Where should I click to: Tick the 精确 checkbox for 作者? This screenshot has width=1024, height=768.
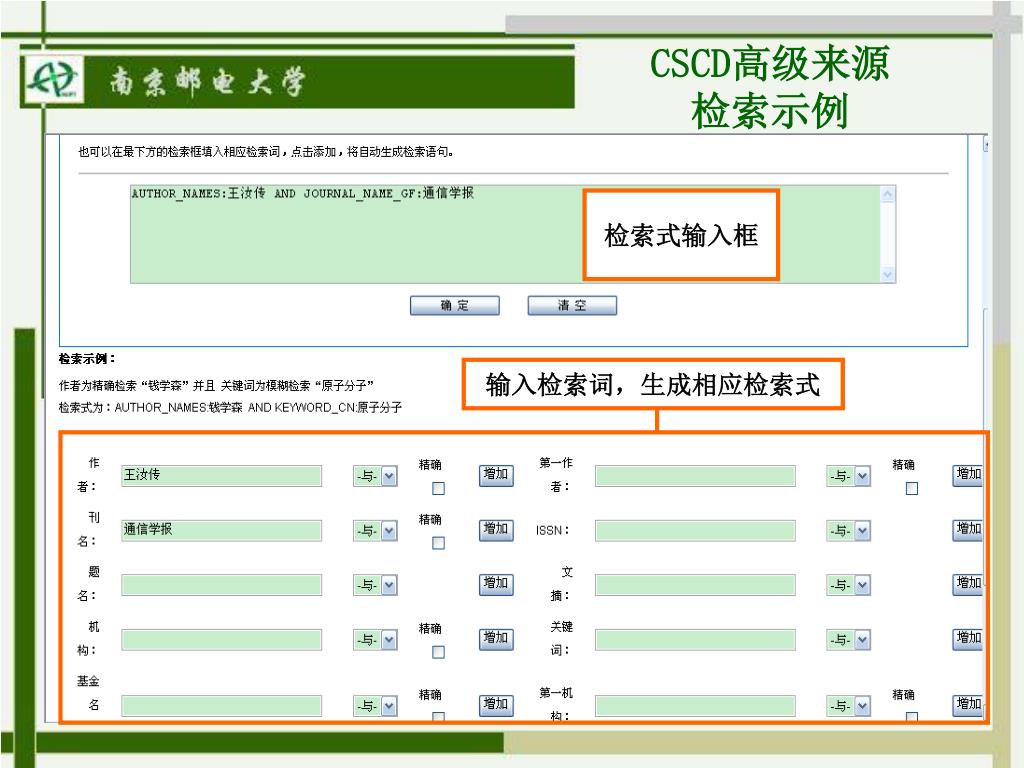point(439,488)
